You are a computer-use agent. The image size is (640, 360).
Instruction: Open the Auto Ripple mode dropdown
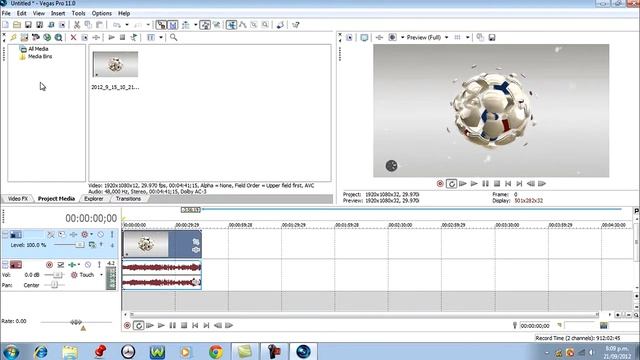click(196, 25)
